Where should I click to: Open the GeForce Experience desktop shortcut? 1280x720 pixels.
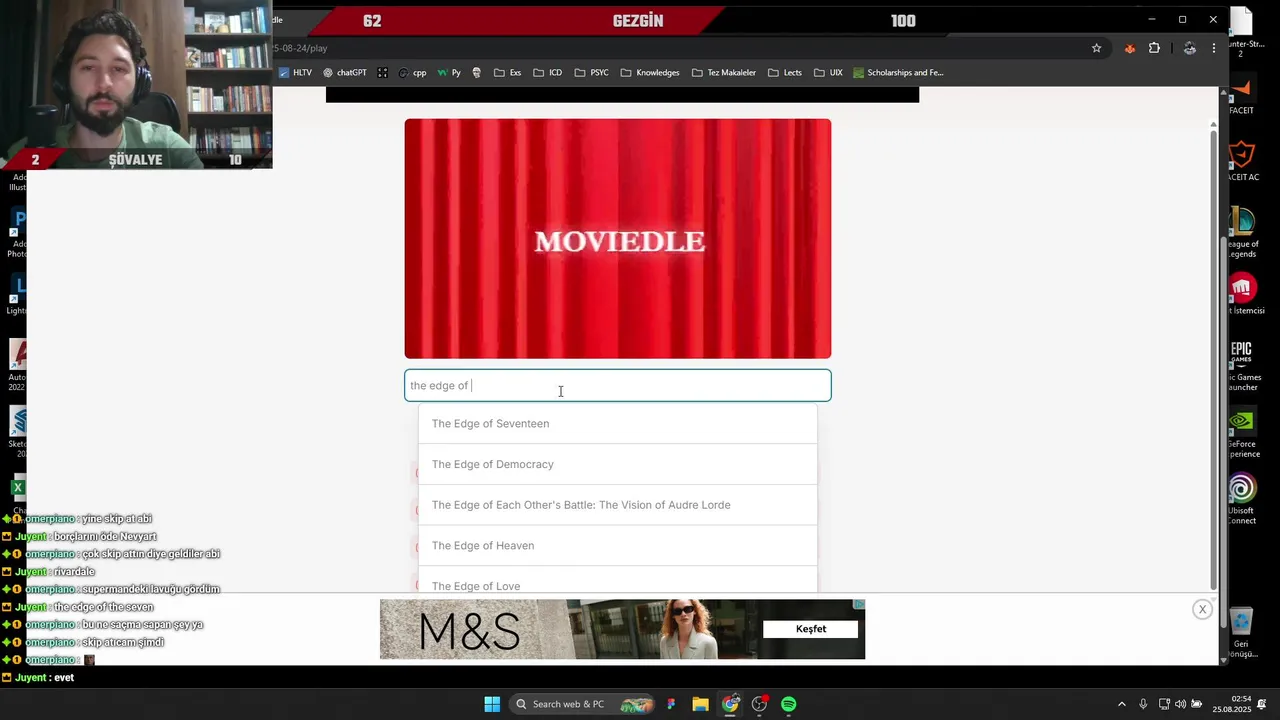click(1242, 432)
